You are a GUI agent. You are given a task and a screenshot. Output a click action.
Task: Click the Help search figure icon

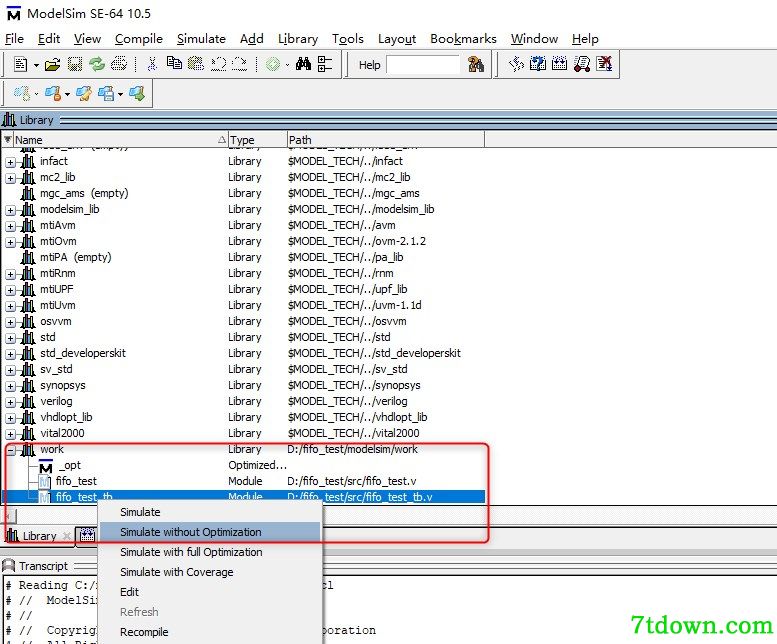476,64
